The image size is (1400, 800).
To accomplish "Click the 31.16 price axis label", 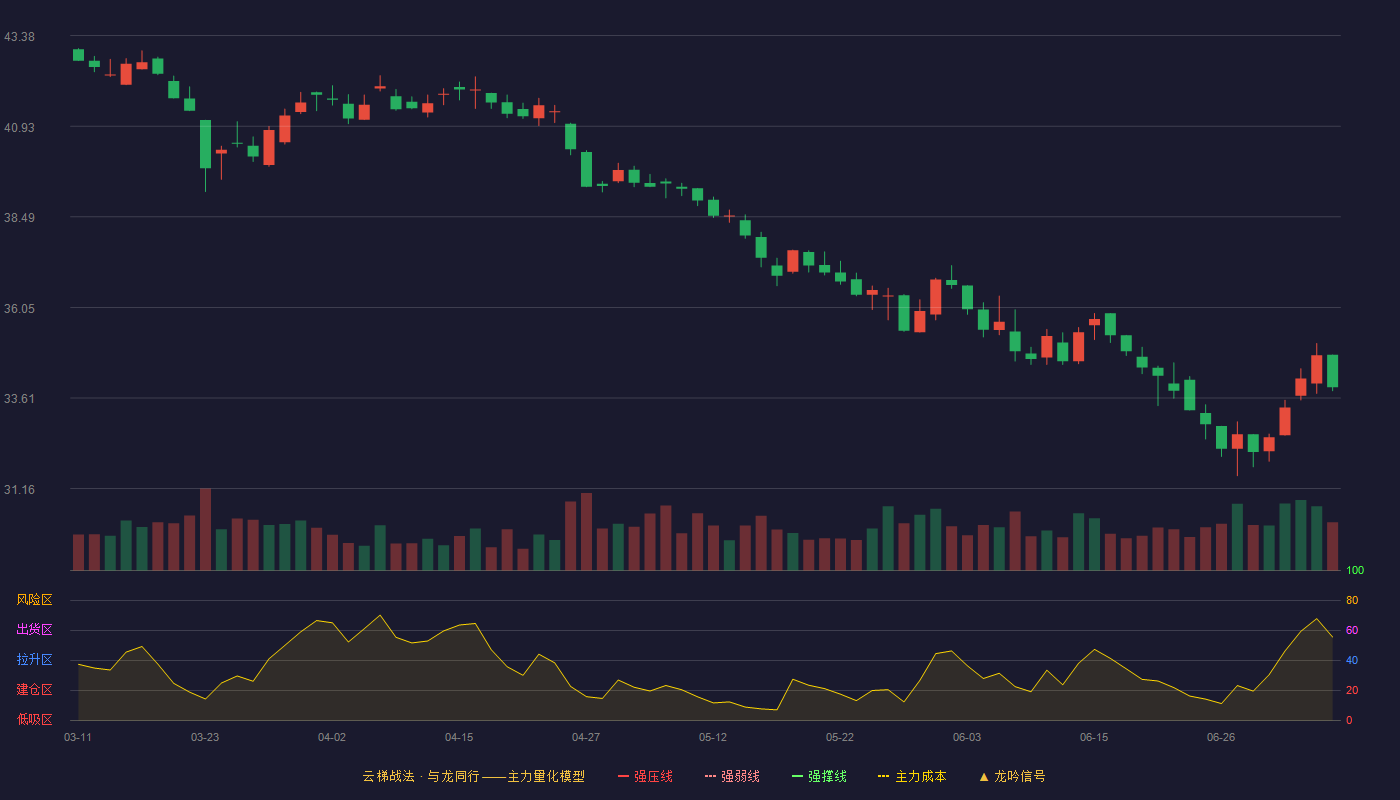I will (19, 489).
